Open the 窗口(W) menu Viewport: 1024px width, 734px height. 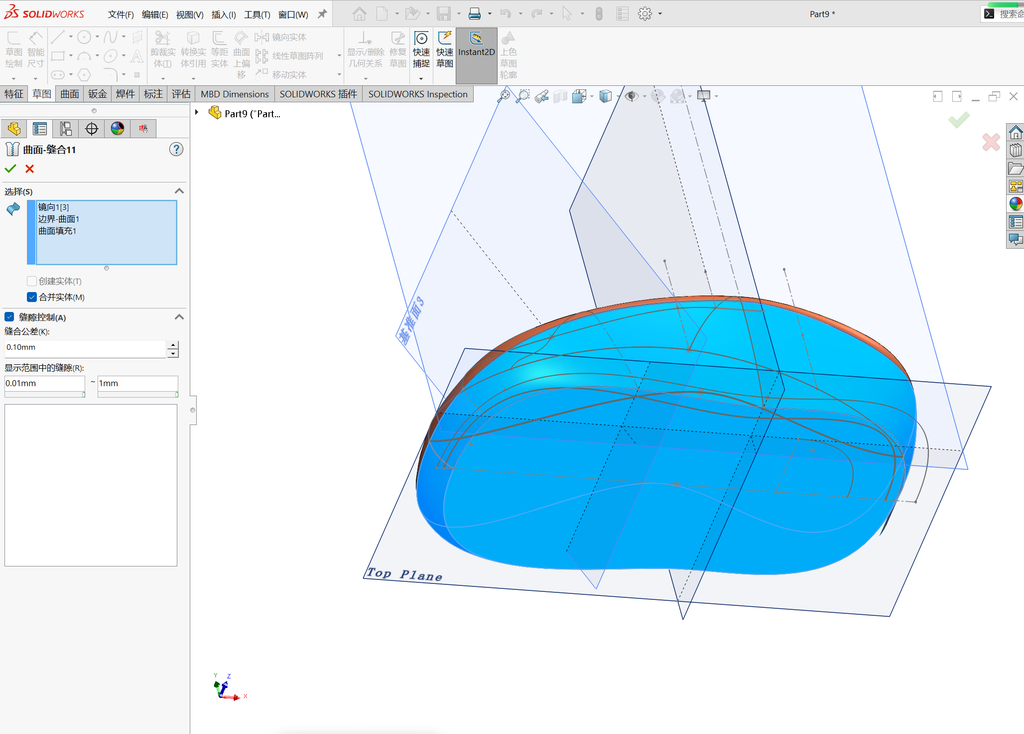coord(293,14)
